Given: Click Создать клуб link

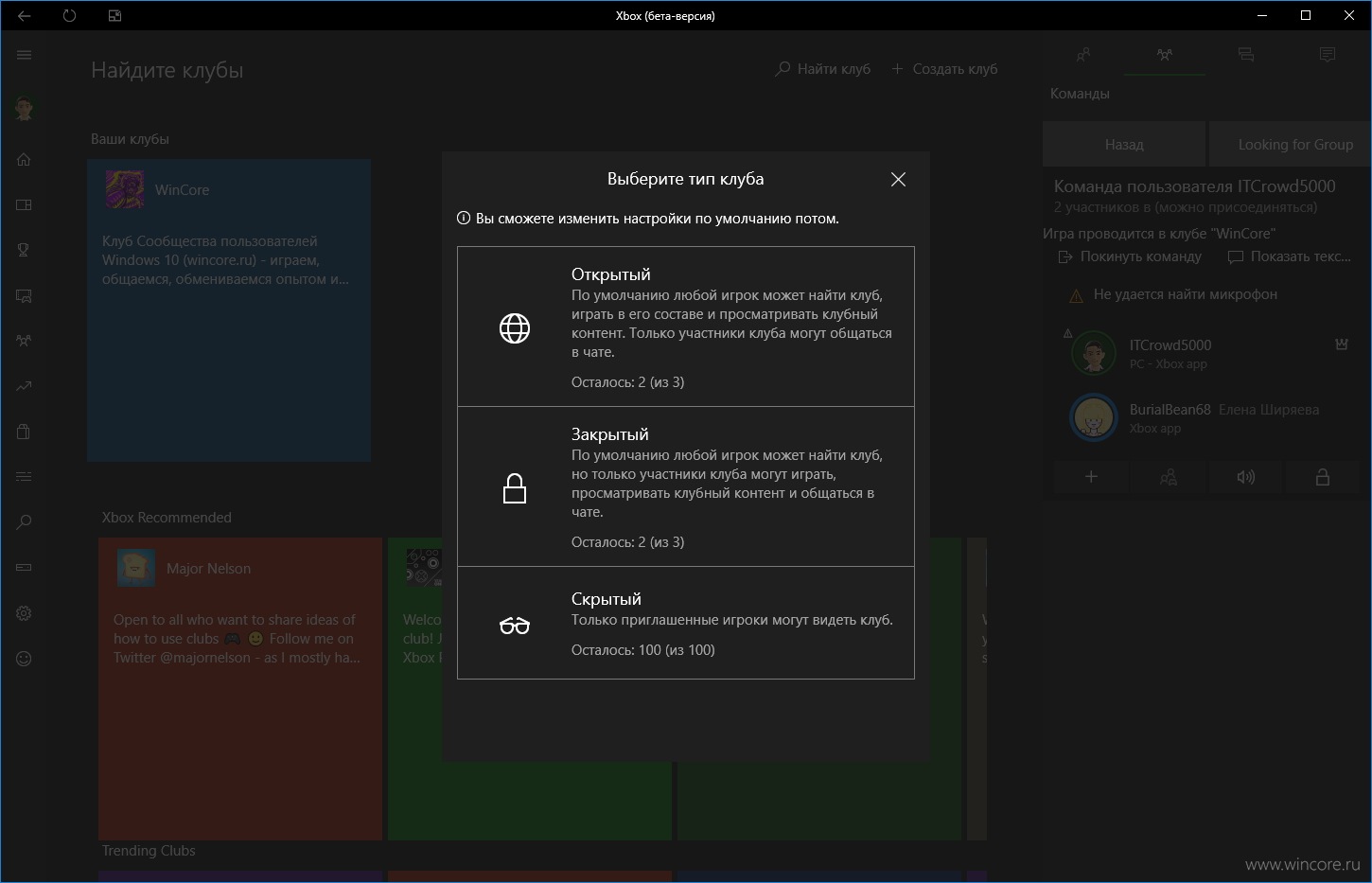Looking at the screenshot, I should (944, 69).
